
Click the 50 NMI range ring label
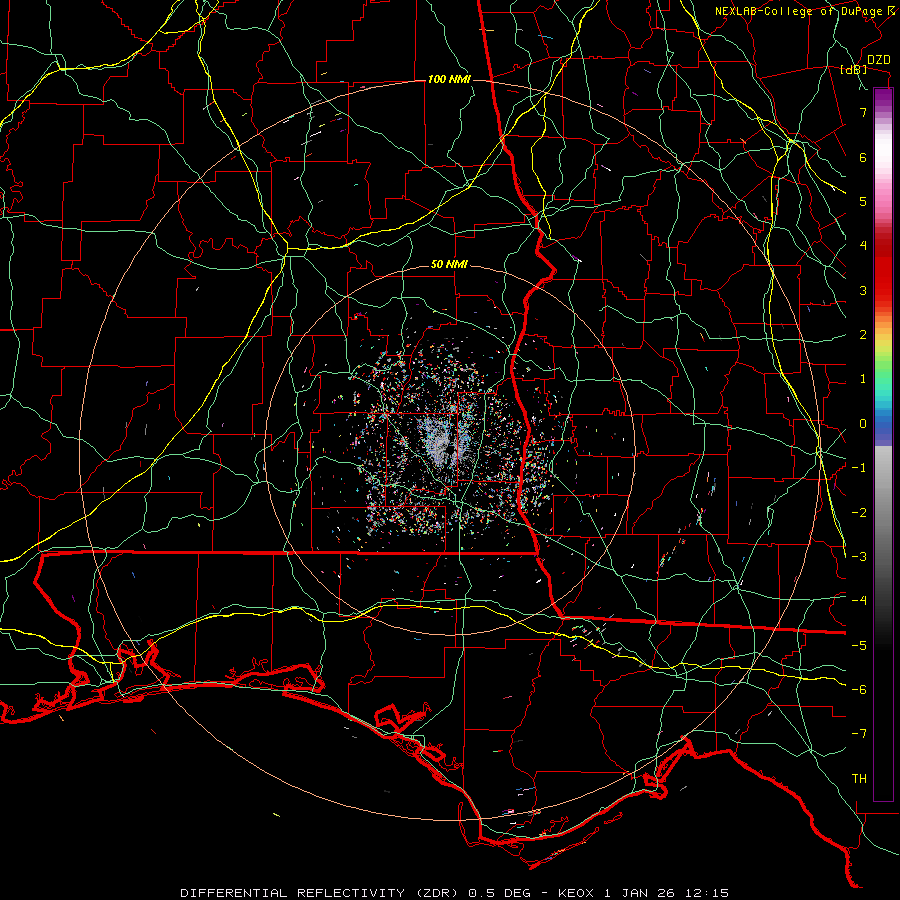[x=449, y=265]
